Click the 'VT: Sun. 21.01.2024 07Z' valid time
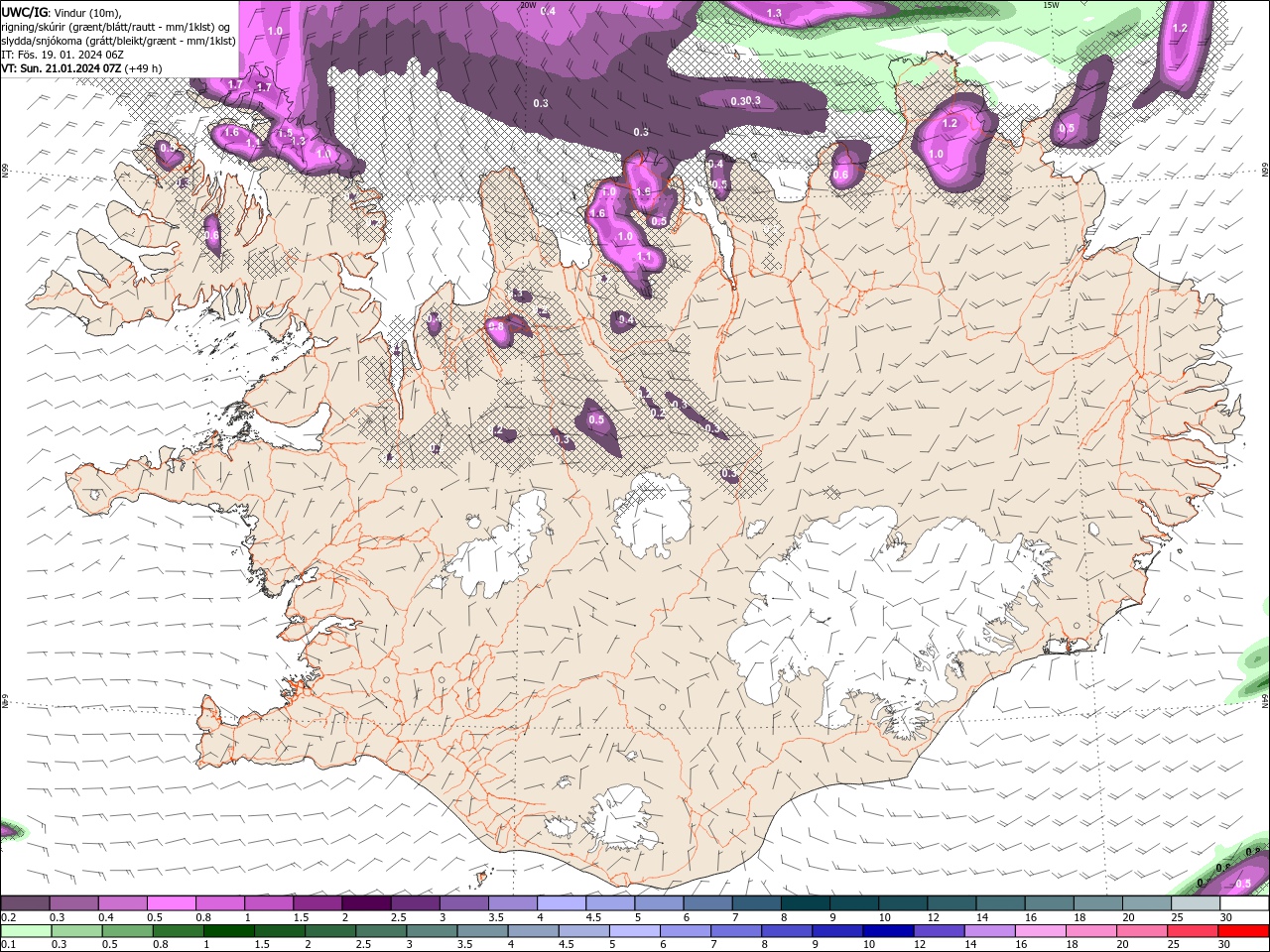This screenshot has height=952, width=1270. pos(61,68)
